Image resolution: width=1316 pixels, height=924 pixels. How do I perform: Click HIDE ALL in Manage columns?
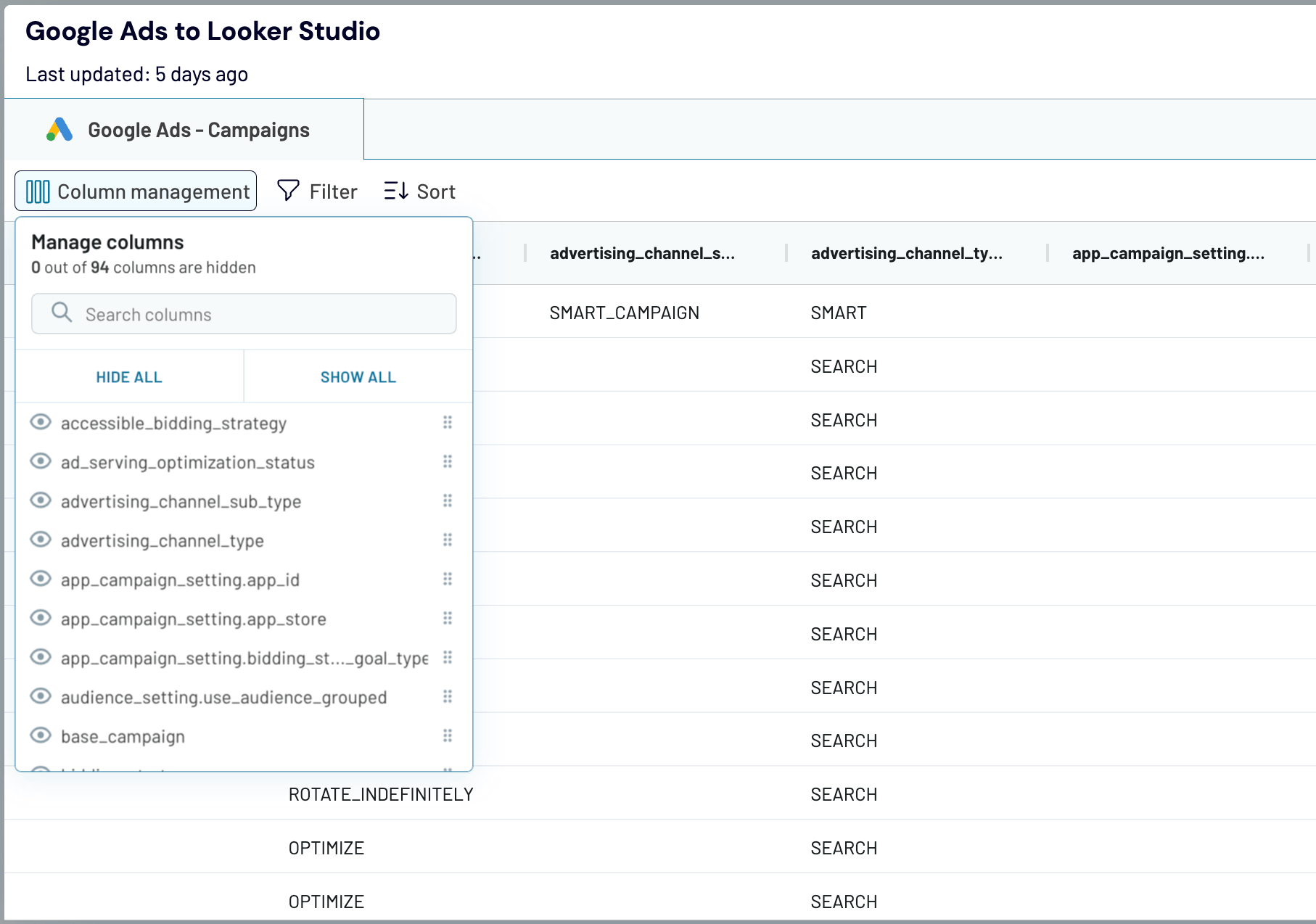(x=128, y=376)
